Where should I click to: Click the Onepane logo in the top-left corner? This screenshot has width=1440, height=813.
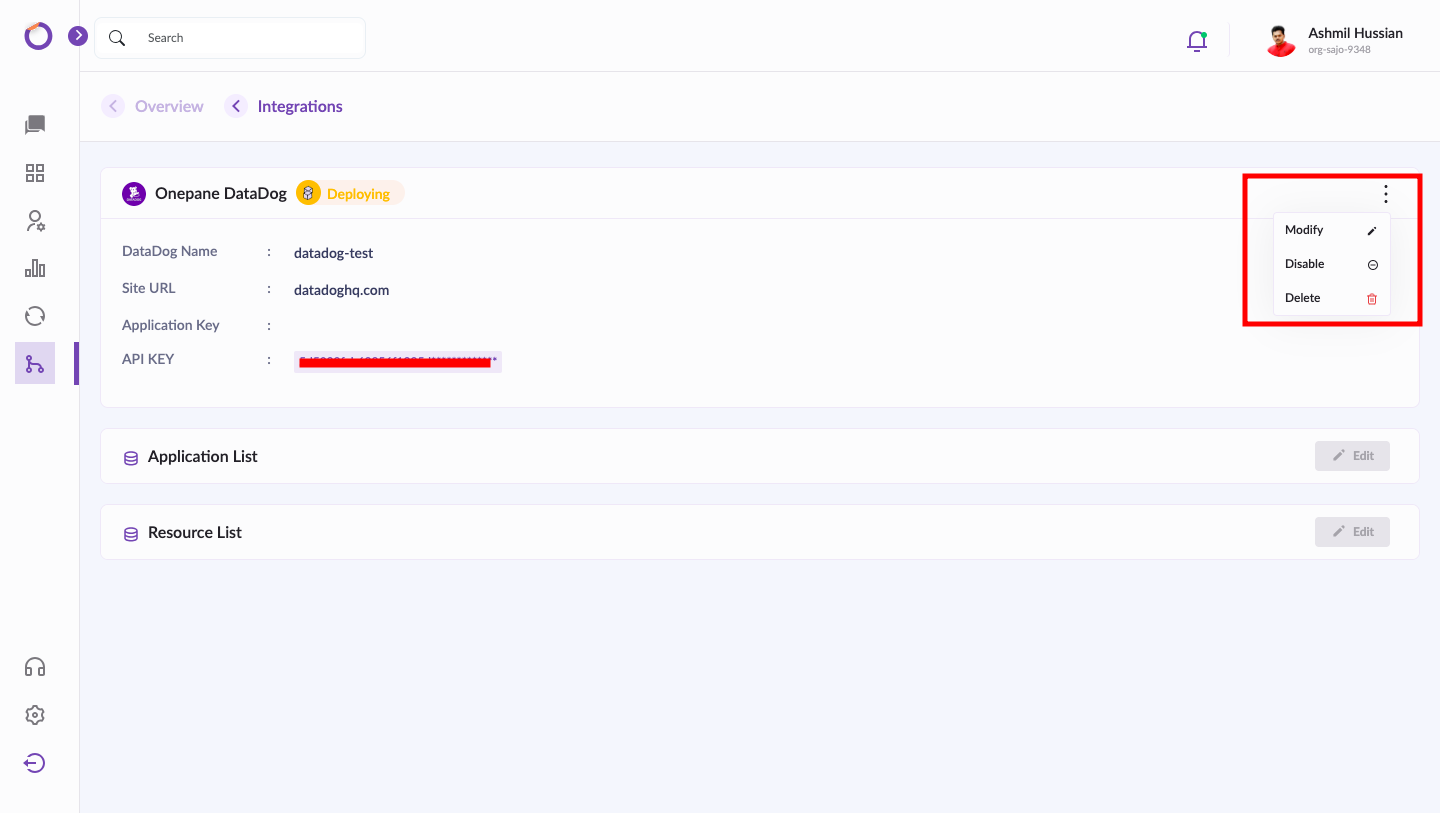(38, 36)
